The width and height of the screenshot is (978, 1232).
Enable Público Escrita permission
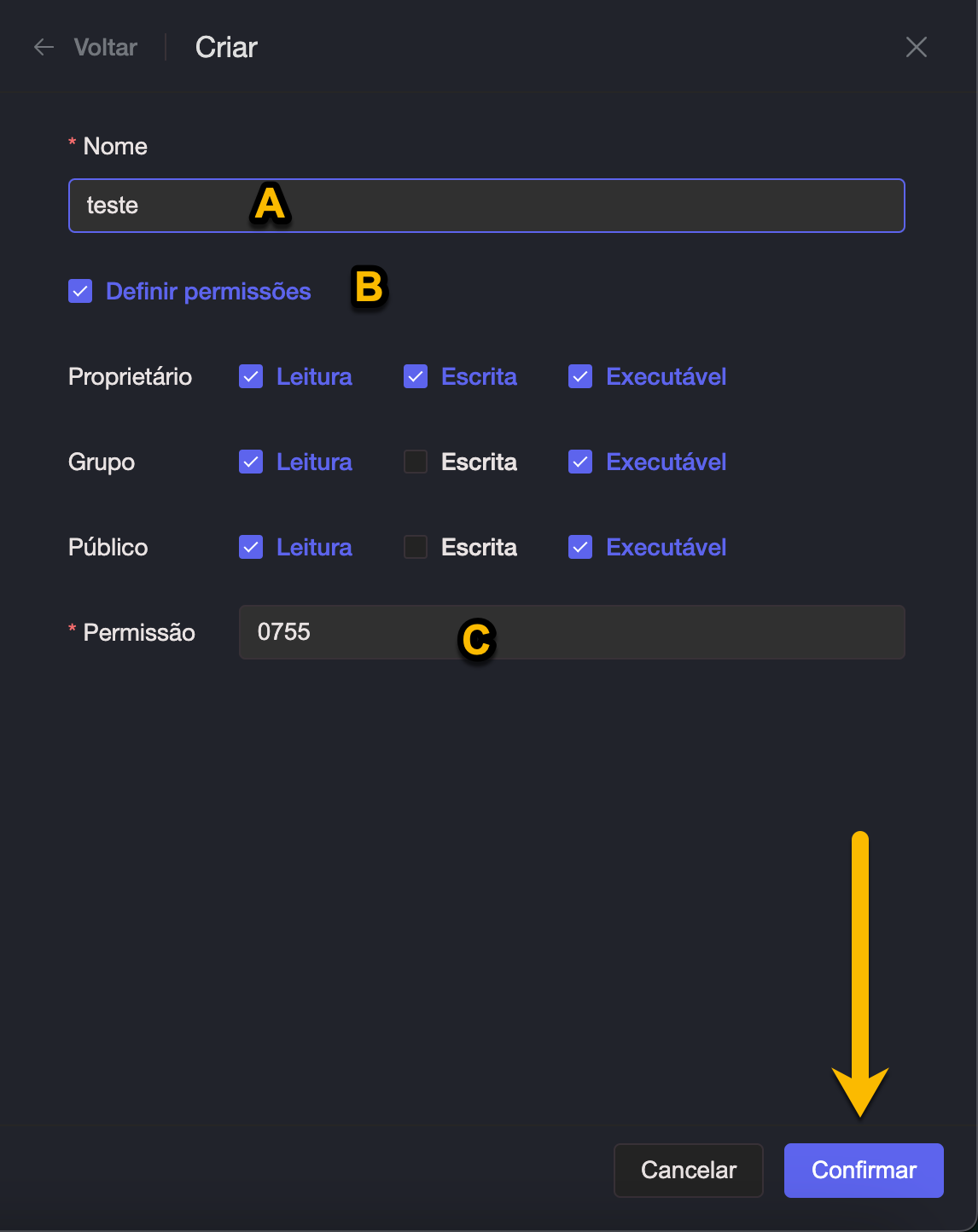pos(416,547)
